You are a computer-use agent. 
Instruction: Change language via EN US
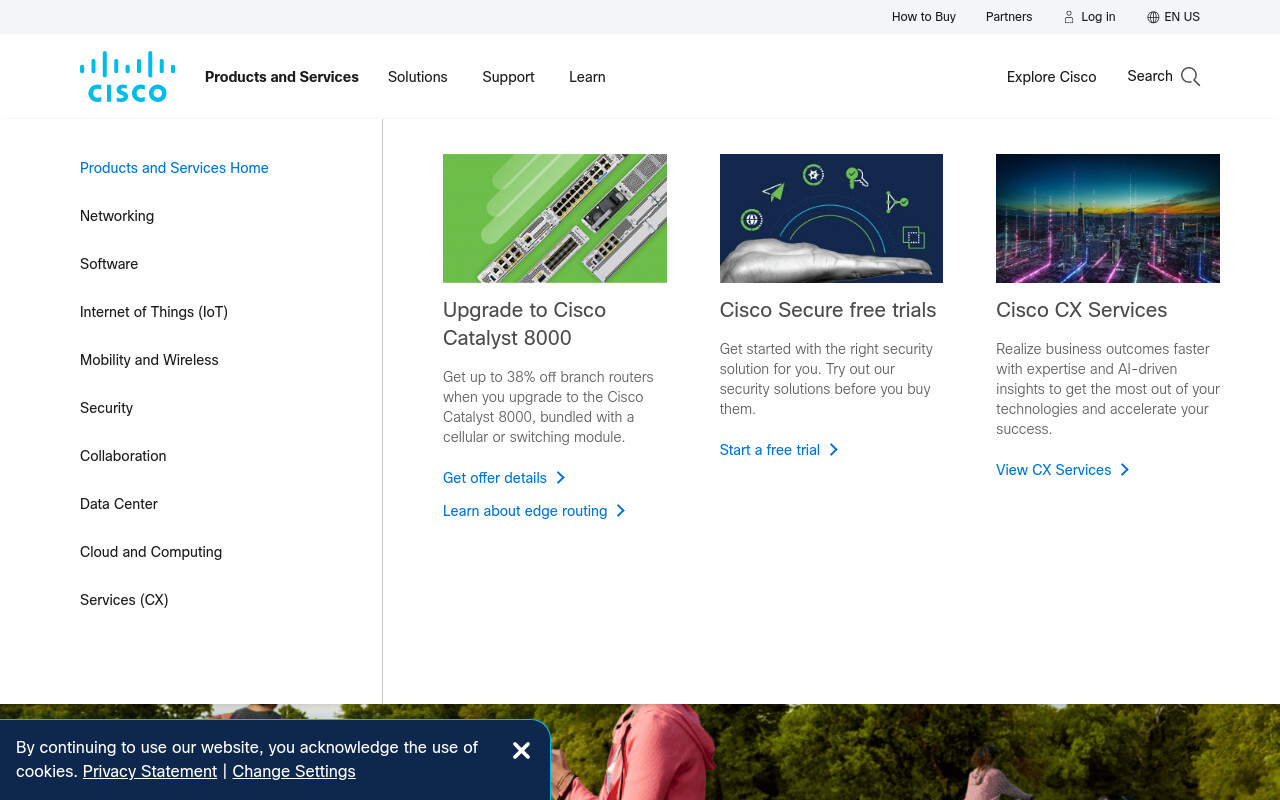coord(1182,17)
